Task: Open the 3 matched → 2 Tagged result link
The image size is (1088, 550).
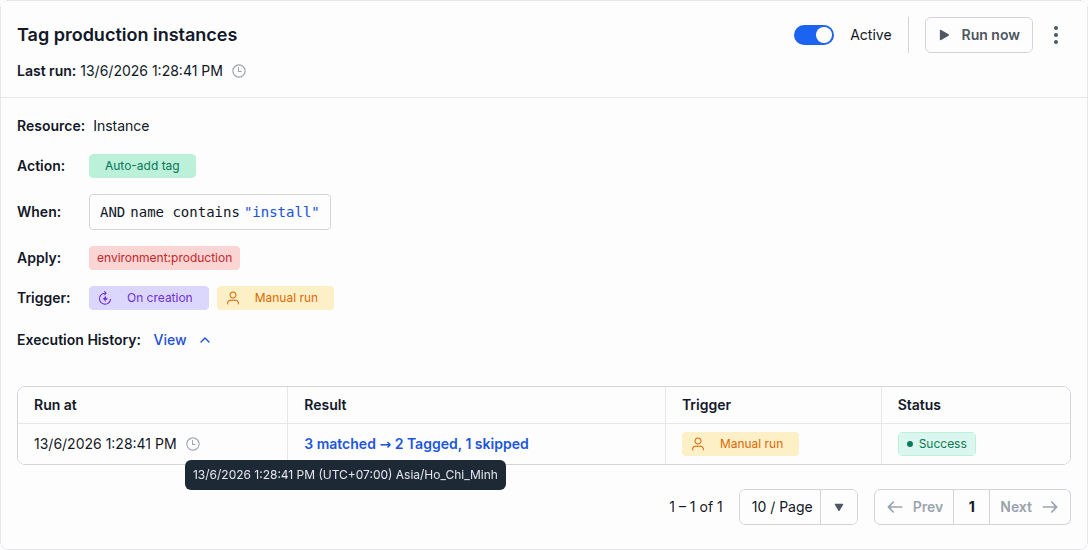Action: (x=416, y=444)
